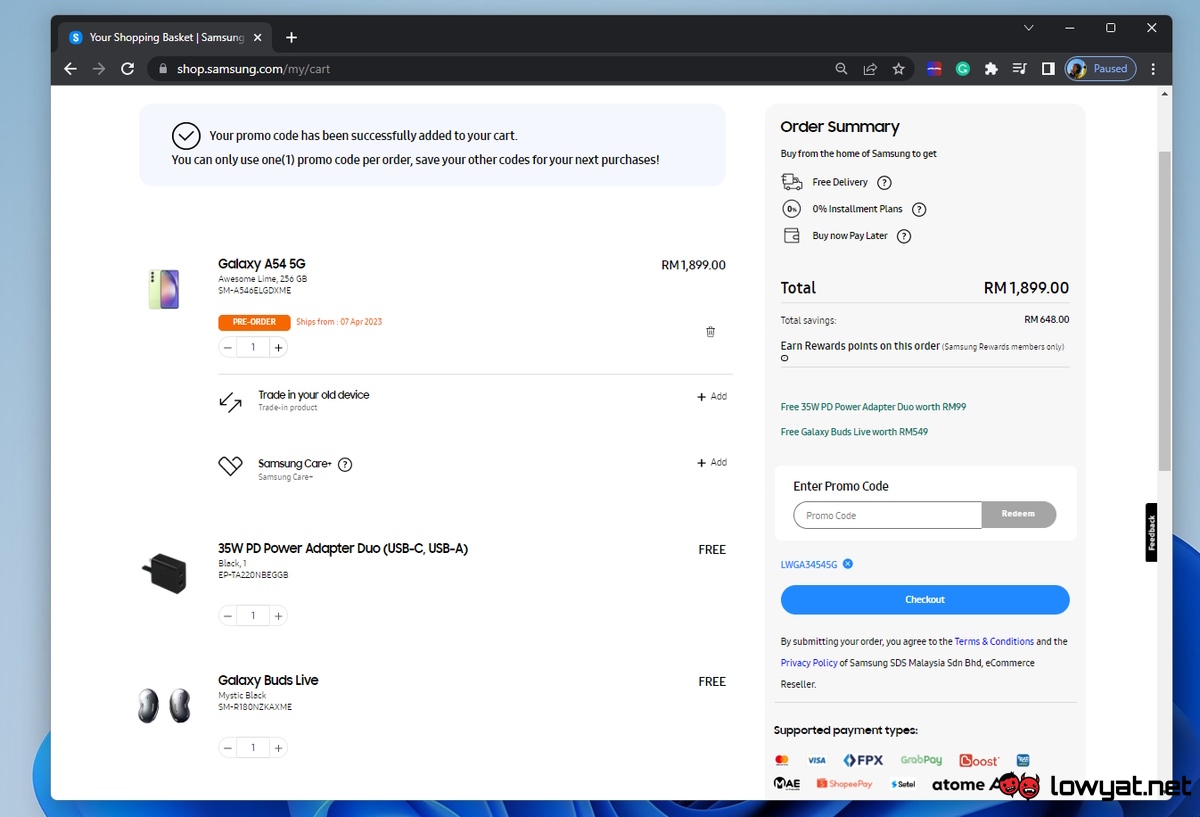The height and width of the screenshot is (817, 1200).
Task: Add Samsung Care+ to the order
Action: pos(712,463)
